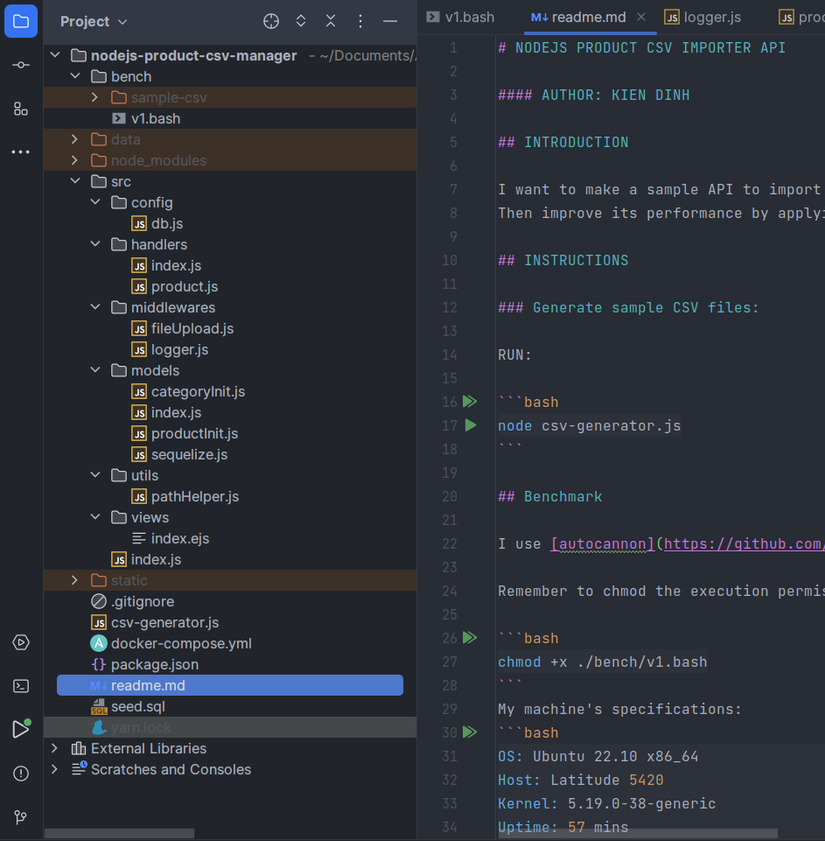
Task: Collapse All nodes in the Project tree
Action: [330, 20]
